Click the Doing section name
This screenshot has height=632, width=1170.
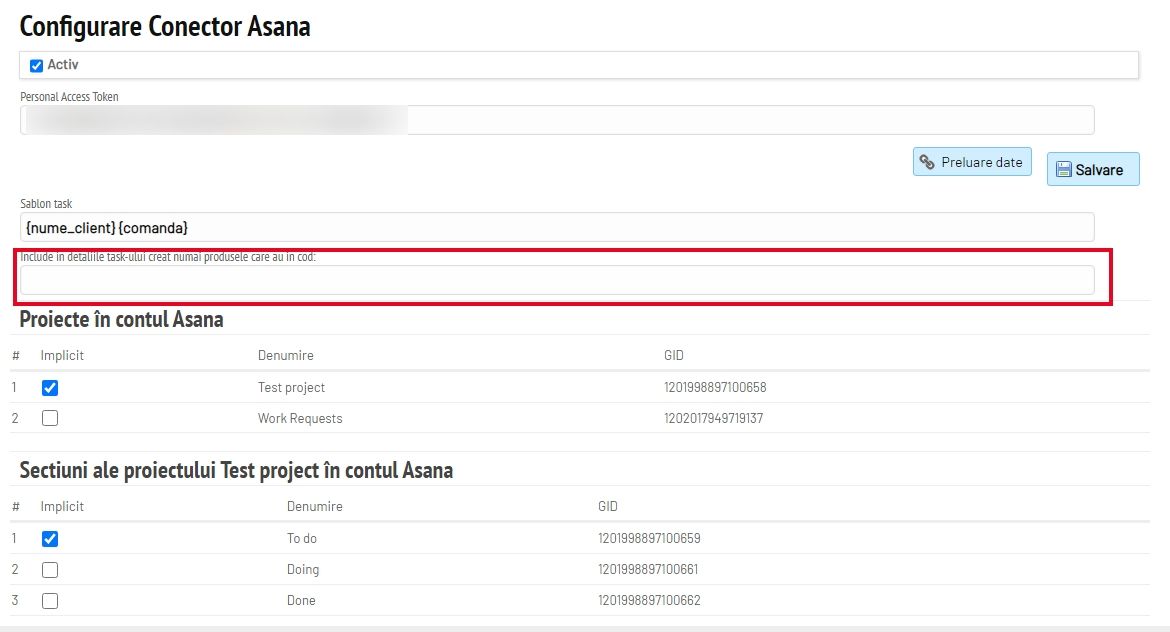click(303, 569)
